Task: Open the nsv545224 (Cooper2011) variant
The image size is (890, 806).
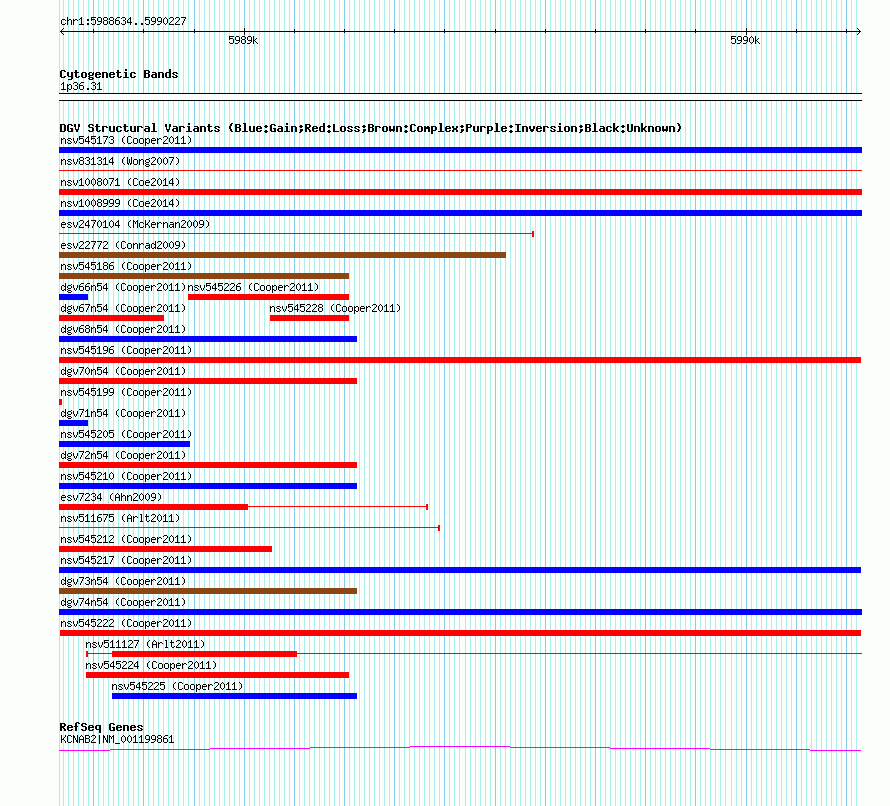Action: (151, 665)
